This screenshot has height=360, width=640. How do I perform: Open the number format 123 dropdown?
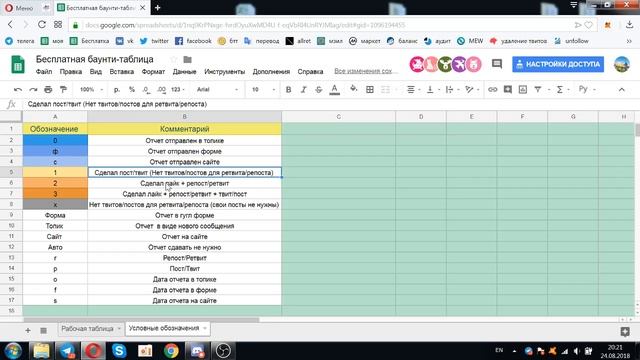tap(178, 89)
